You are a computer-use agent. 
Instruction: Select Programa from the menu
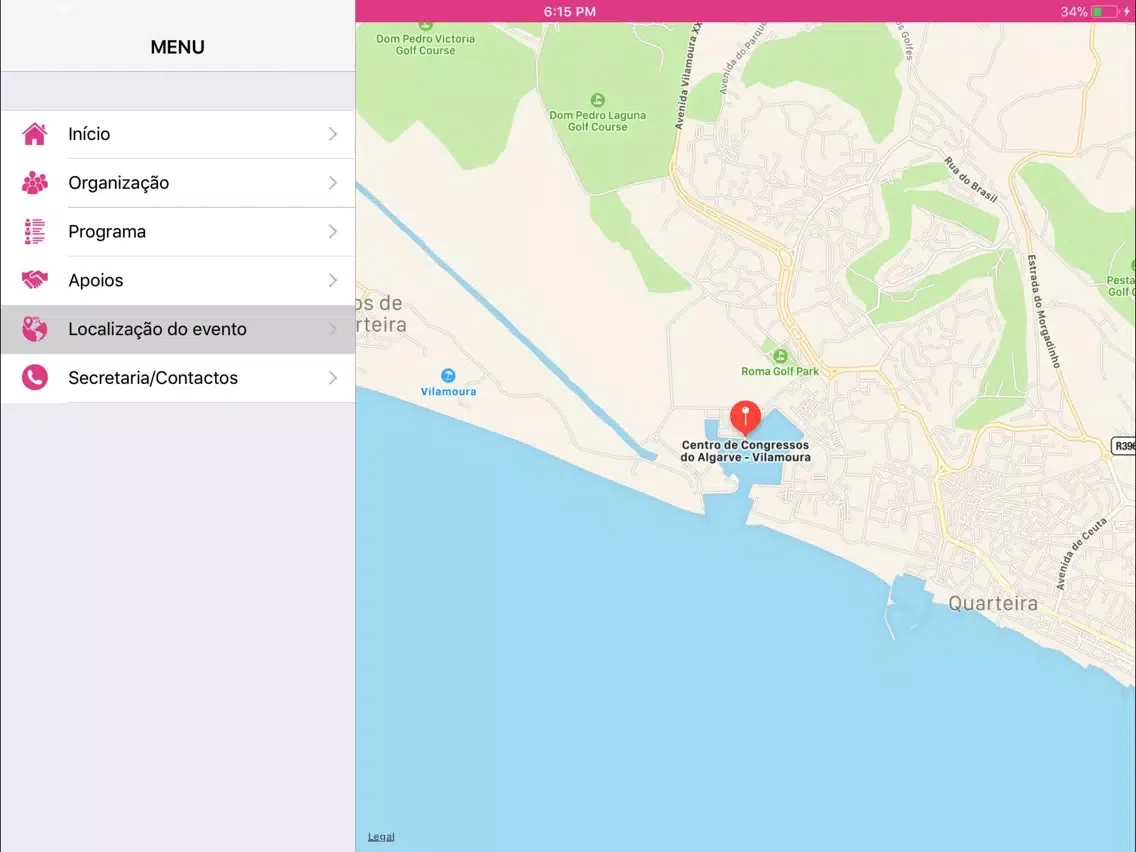[178, 232]
